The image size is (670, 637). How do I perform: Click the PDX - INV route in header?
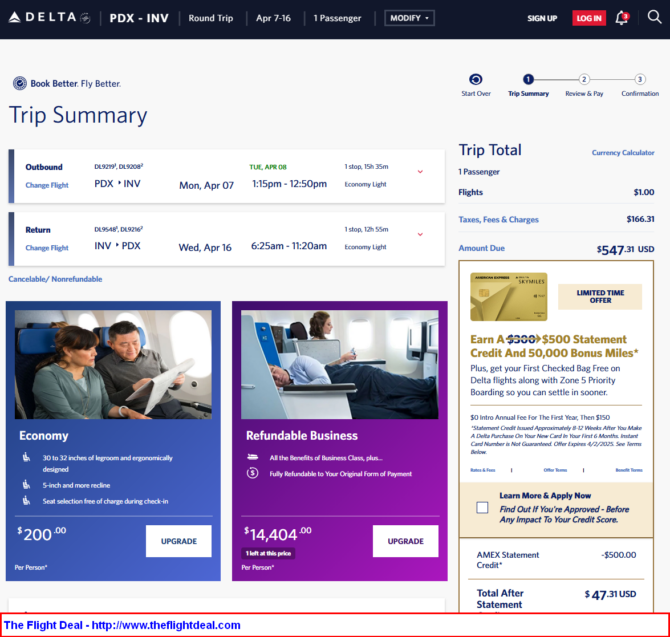pyautogui.click(x=139, y=18)
